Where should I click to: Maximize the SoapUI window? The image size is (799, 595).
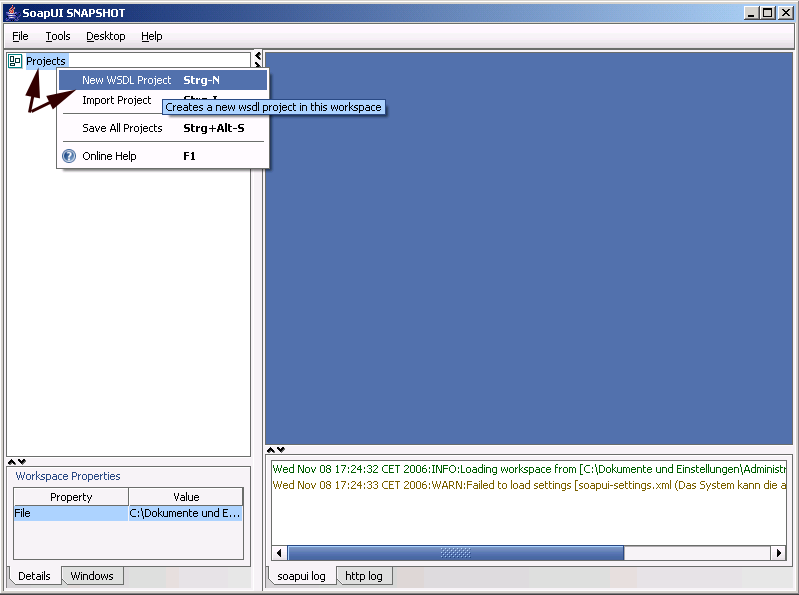768,13
